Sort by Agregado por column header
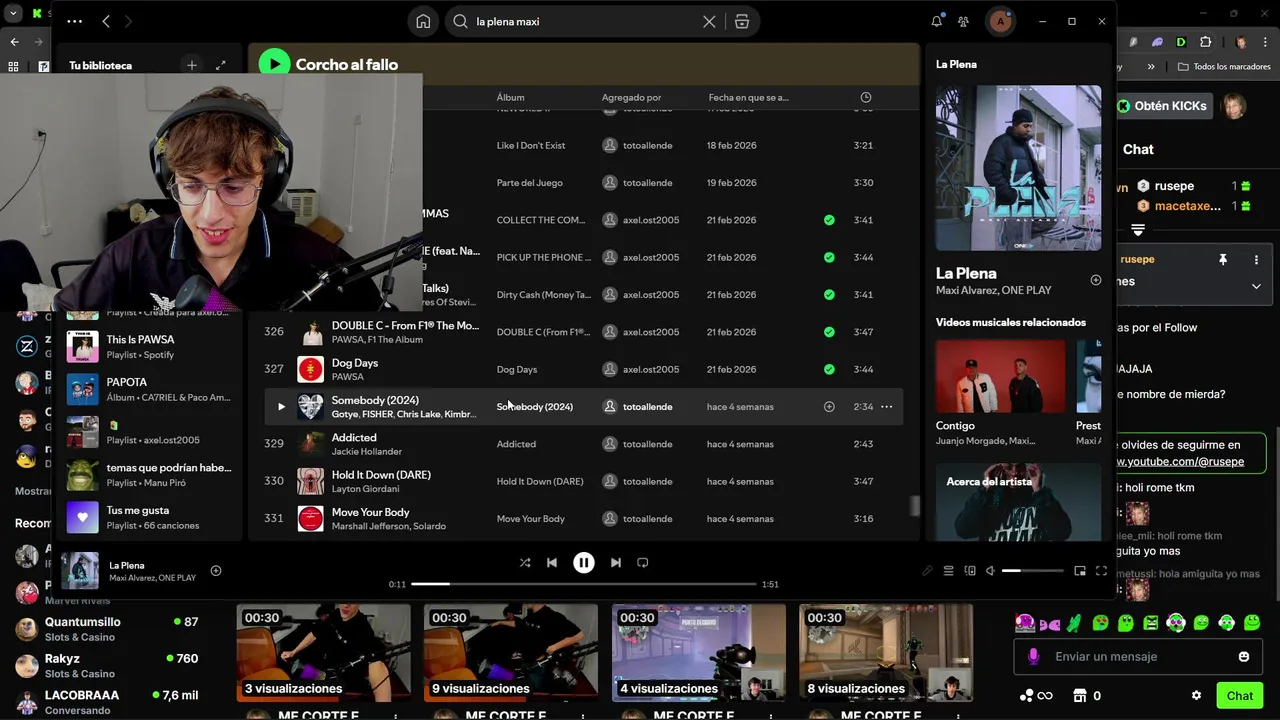The height and width of the screenshot is (720, 1280). point(631,97)
